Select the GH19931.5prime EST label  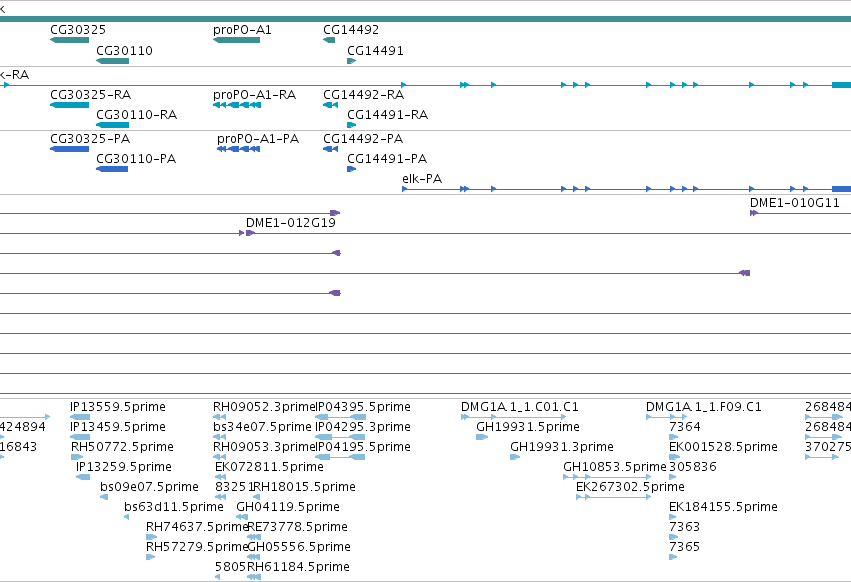coord(528,427)
